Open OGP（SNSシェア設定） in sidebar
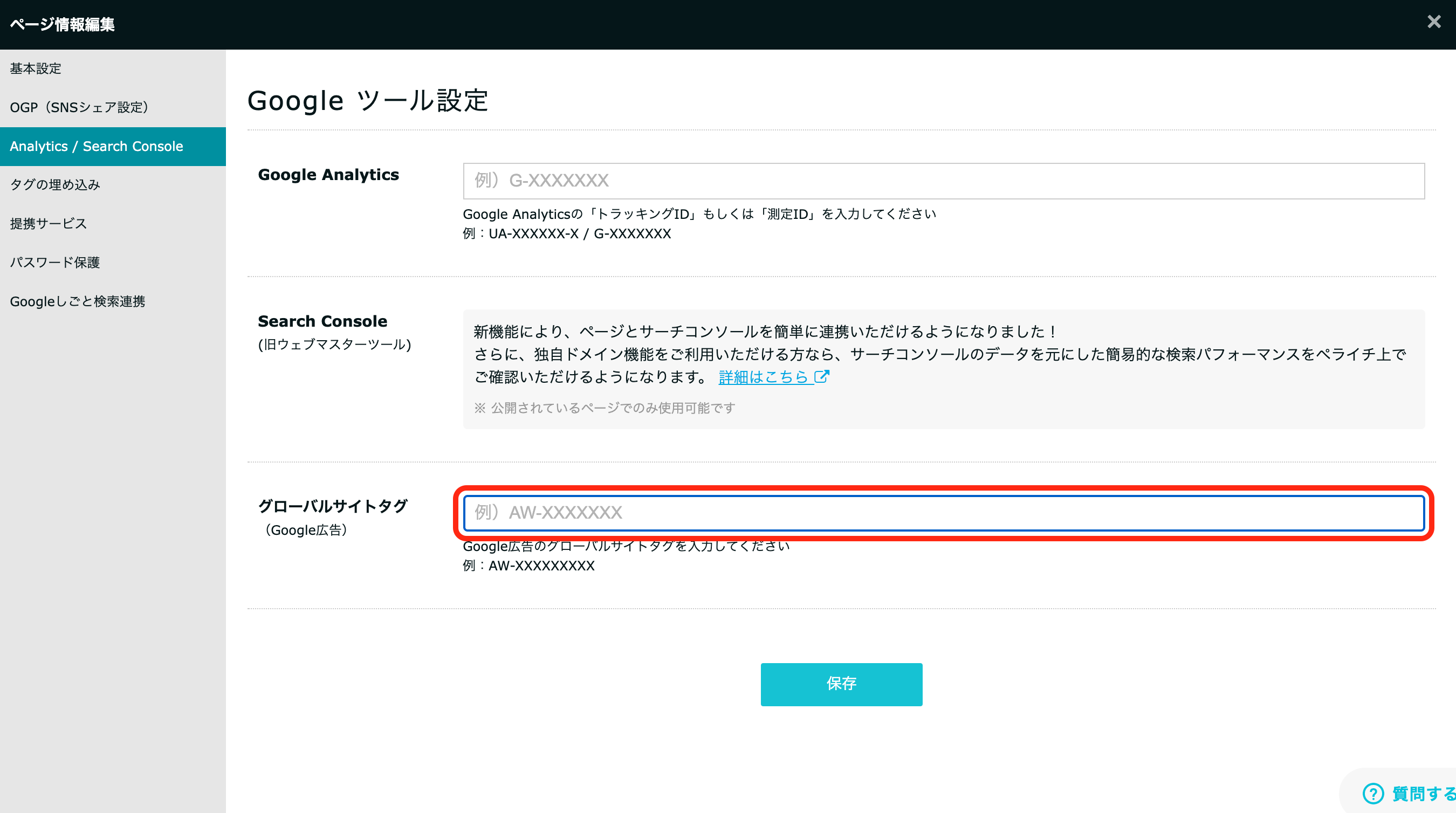 113,107
